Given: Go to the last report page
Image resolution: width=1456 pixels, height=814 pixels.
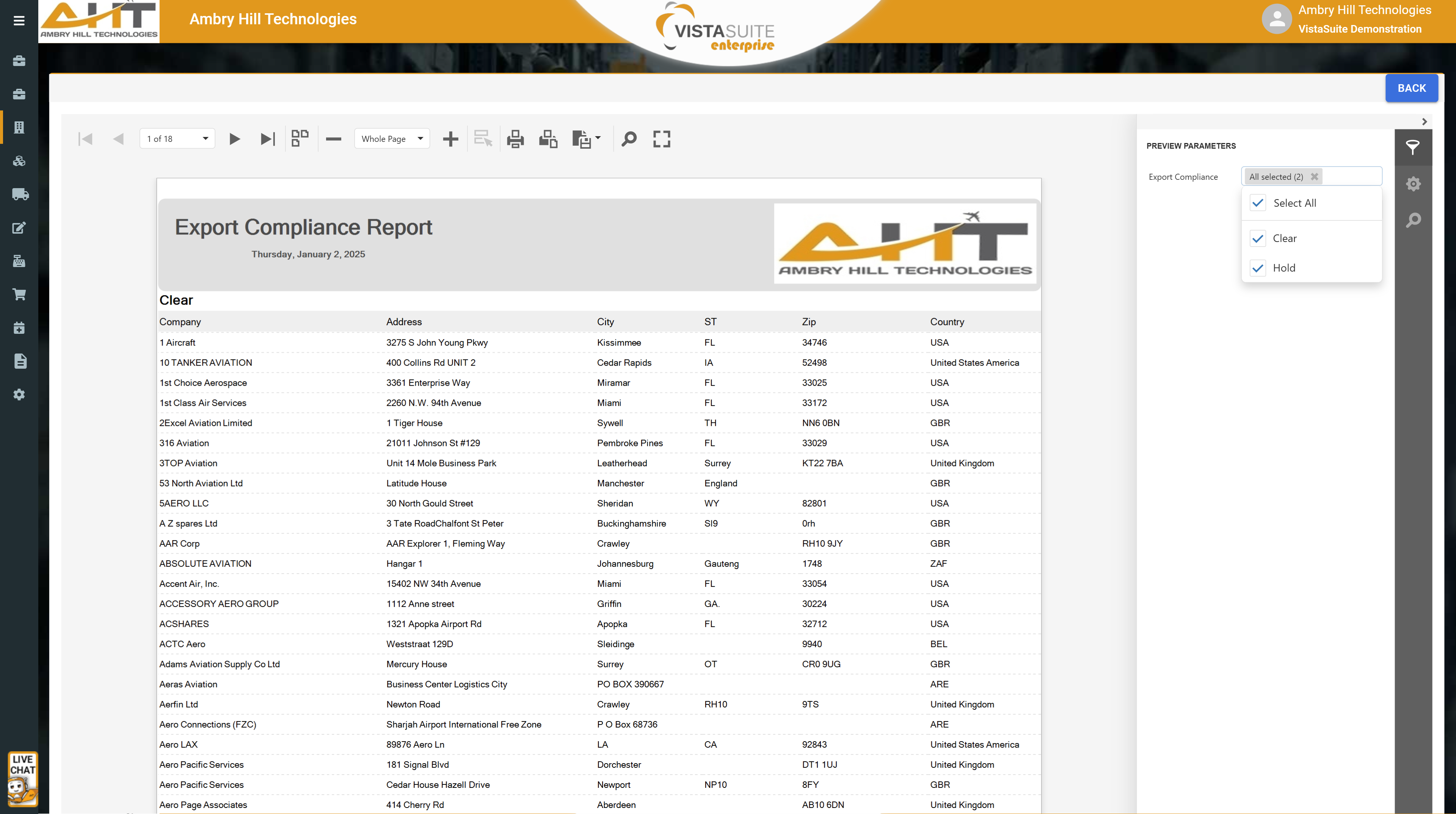Looking at the screenshot, I should 267,139.
